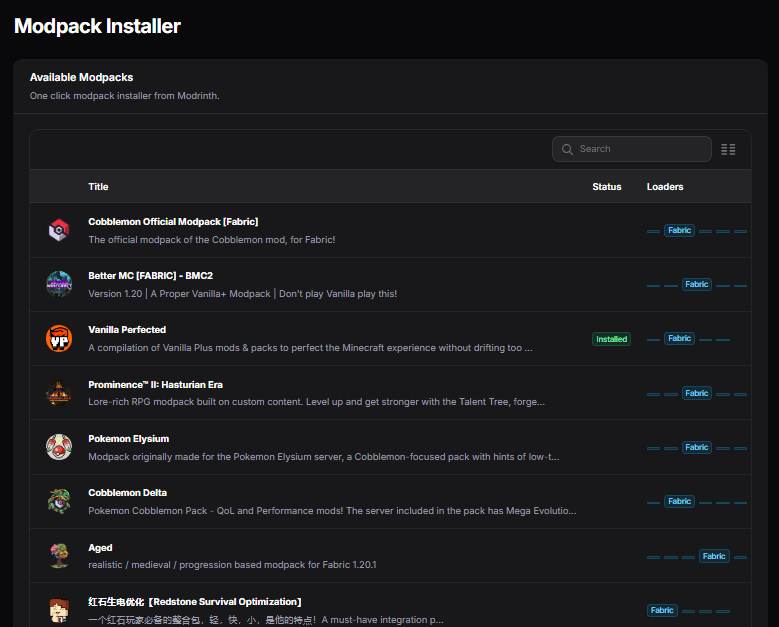The height and width of the screenshot is (627, 779).
Task: Click the Search input field
Action: tap(631, 149)
